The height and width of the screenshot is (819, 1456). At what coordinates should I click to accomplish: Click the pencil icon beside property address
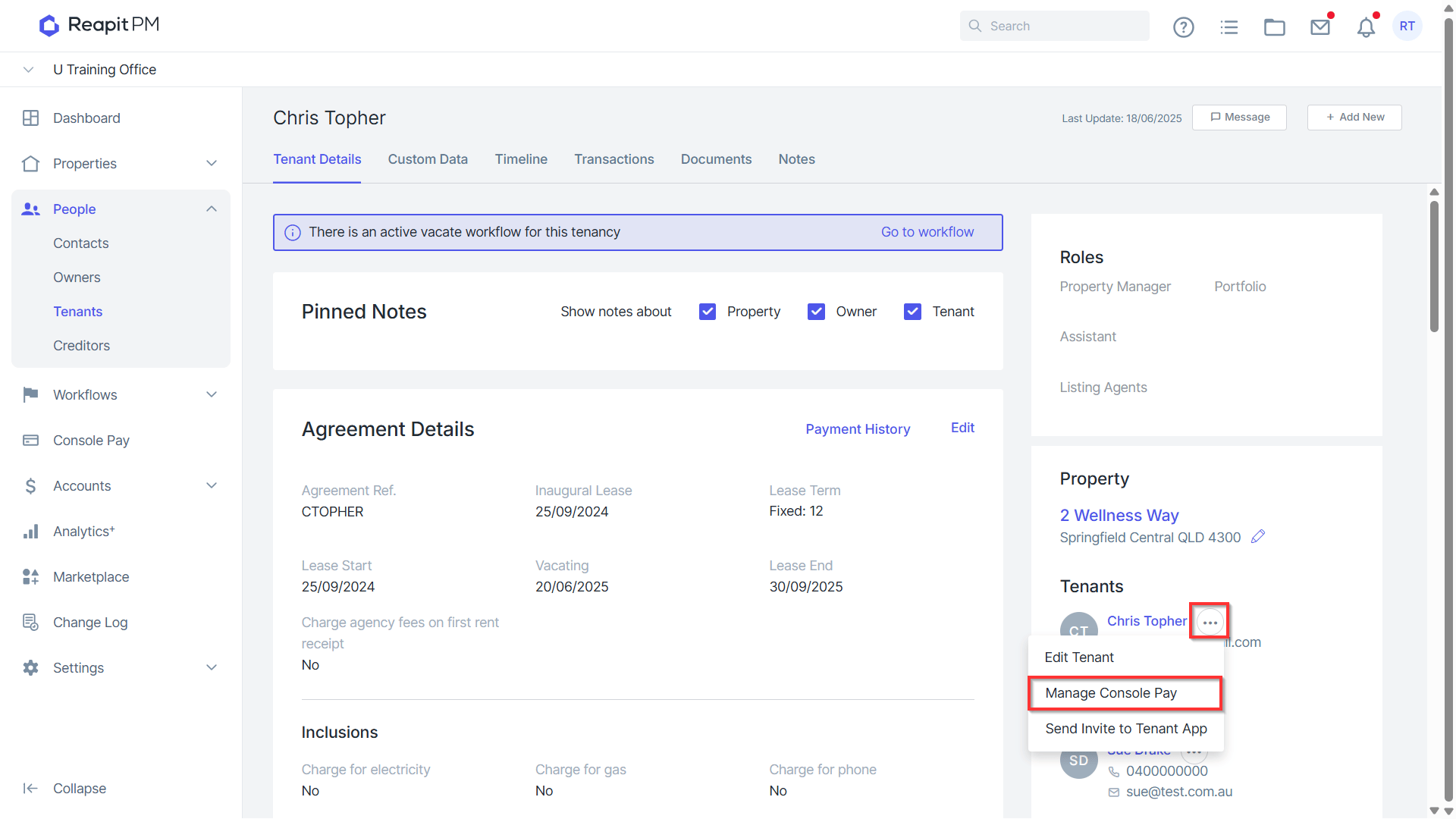(1258, 537)
